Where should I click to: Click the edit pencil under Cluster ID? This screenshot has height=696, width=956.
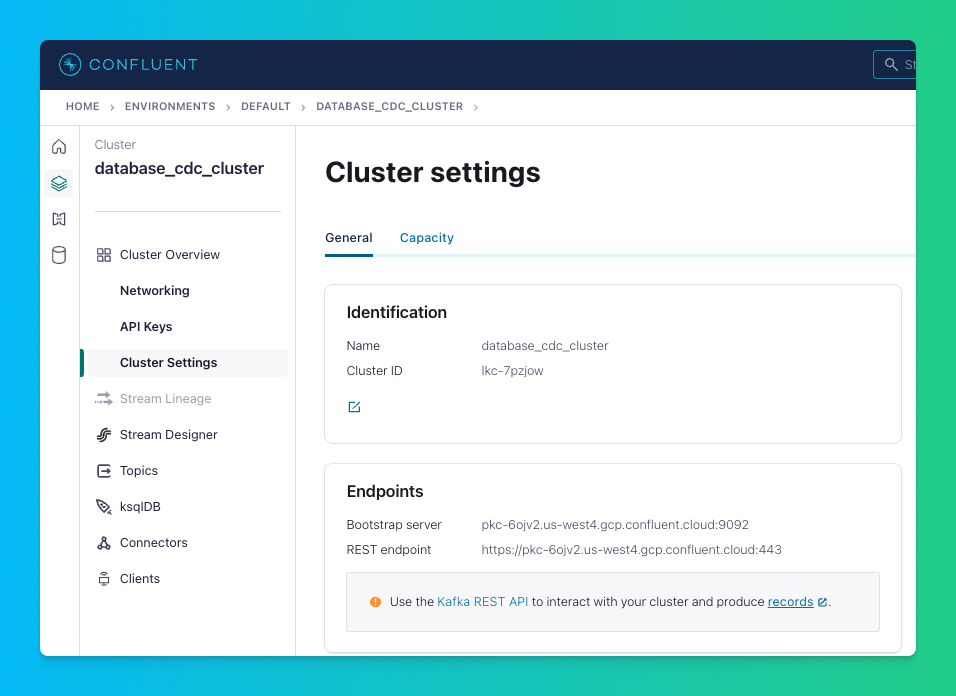click(354, 407)
